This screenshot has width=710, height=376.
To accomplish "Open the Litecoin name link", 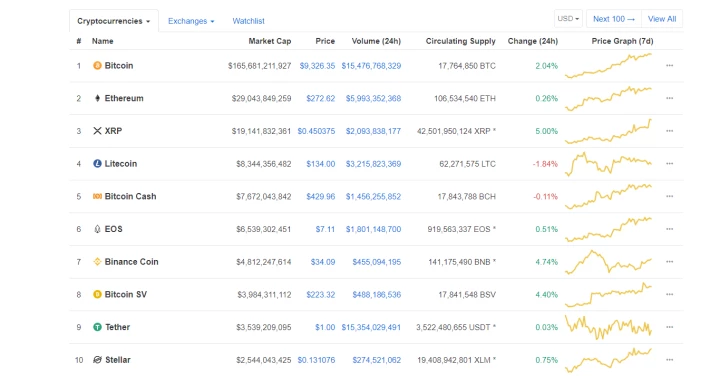I will (x=121, y=164).
